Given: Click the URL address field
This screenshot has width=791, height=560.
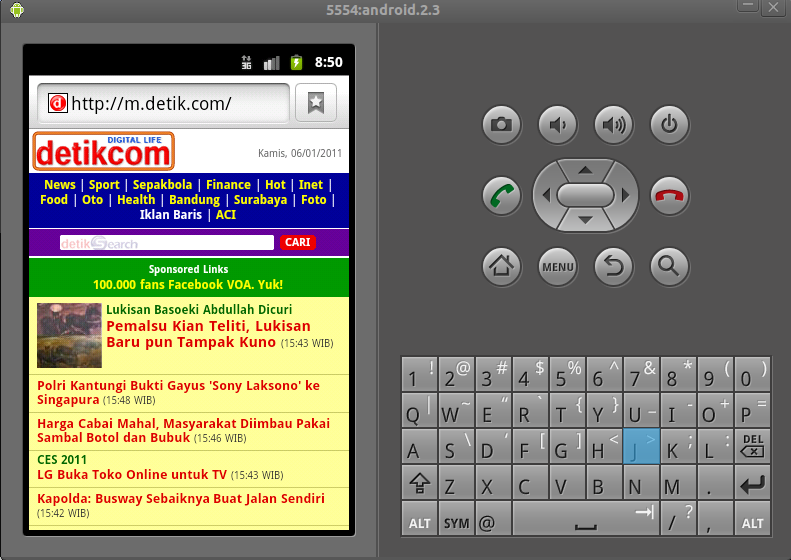Looking at the screenshot, I should (163, 103).
